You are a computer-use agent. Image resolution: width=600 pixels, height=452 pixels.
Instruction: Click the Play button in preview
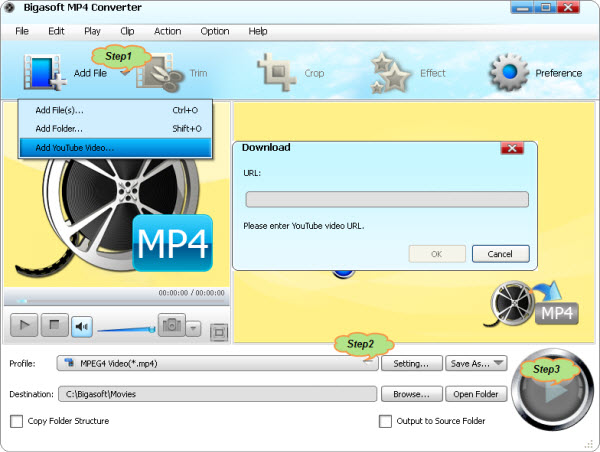(x=24, y=325)
